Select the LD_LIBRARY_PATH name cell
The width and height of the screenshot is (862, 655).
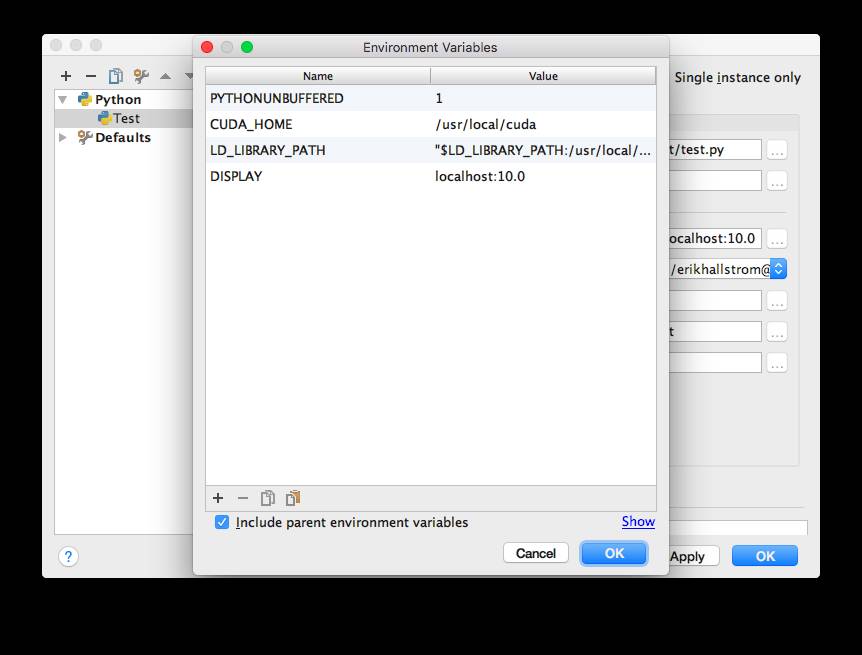point(318,150)
